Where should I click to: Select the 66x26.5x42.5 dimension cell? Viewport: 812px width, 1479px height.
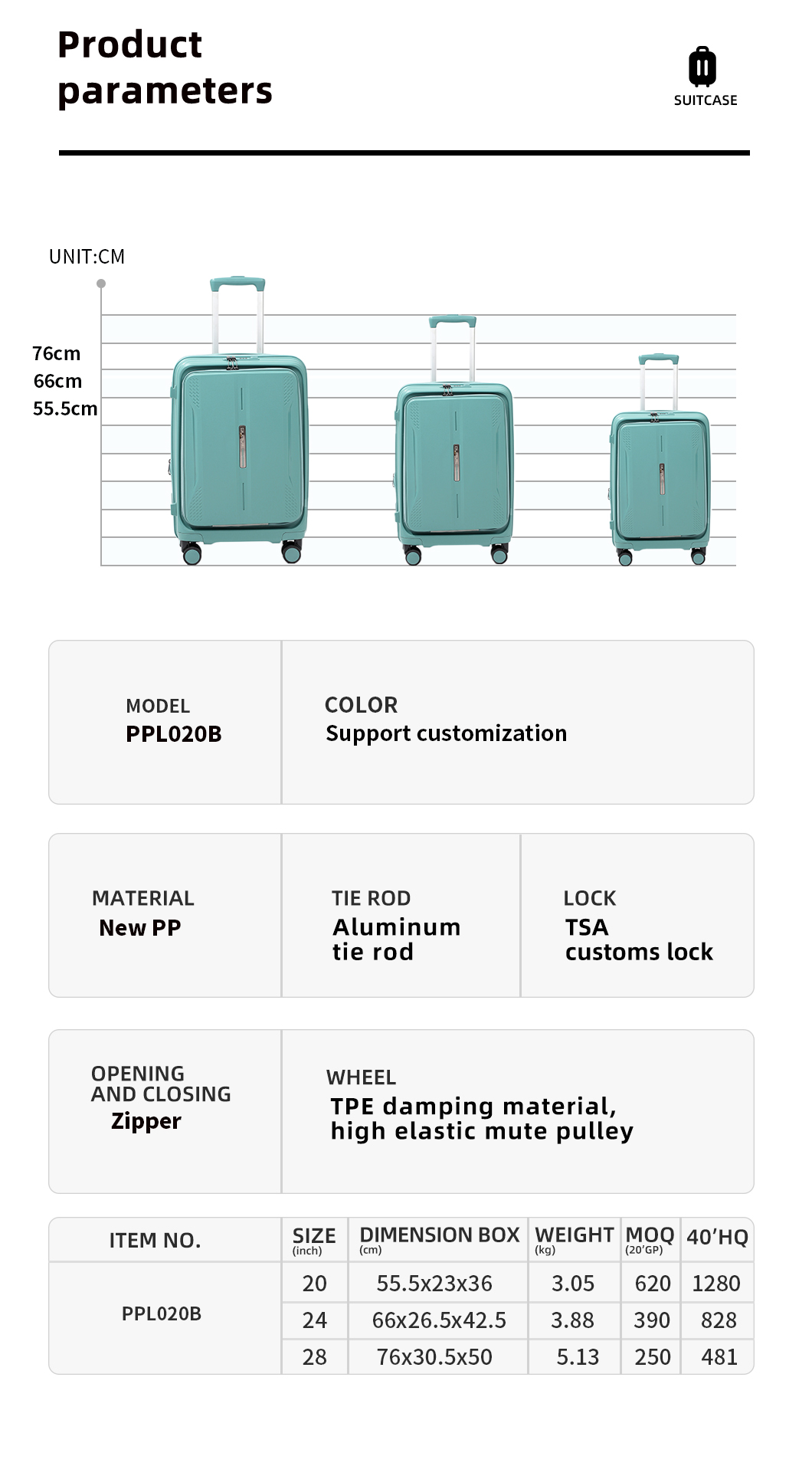[439, 1320]
